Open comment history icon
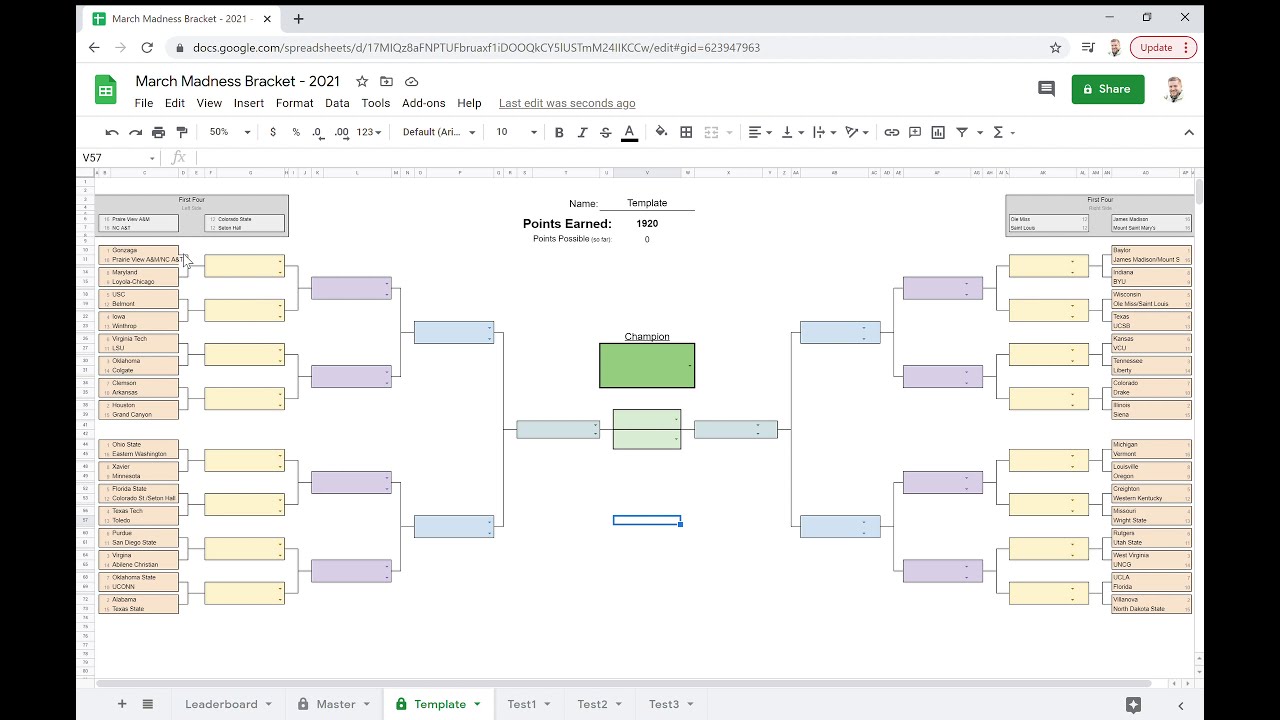Image resolution: width=1280 pixels, height=720 pixels. [x=1047, y=89]
